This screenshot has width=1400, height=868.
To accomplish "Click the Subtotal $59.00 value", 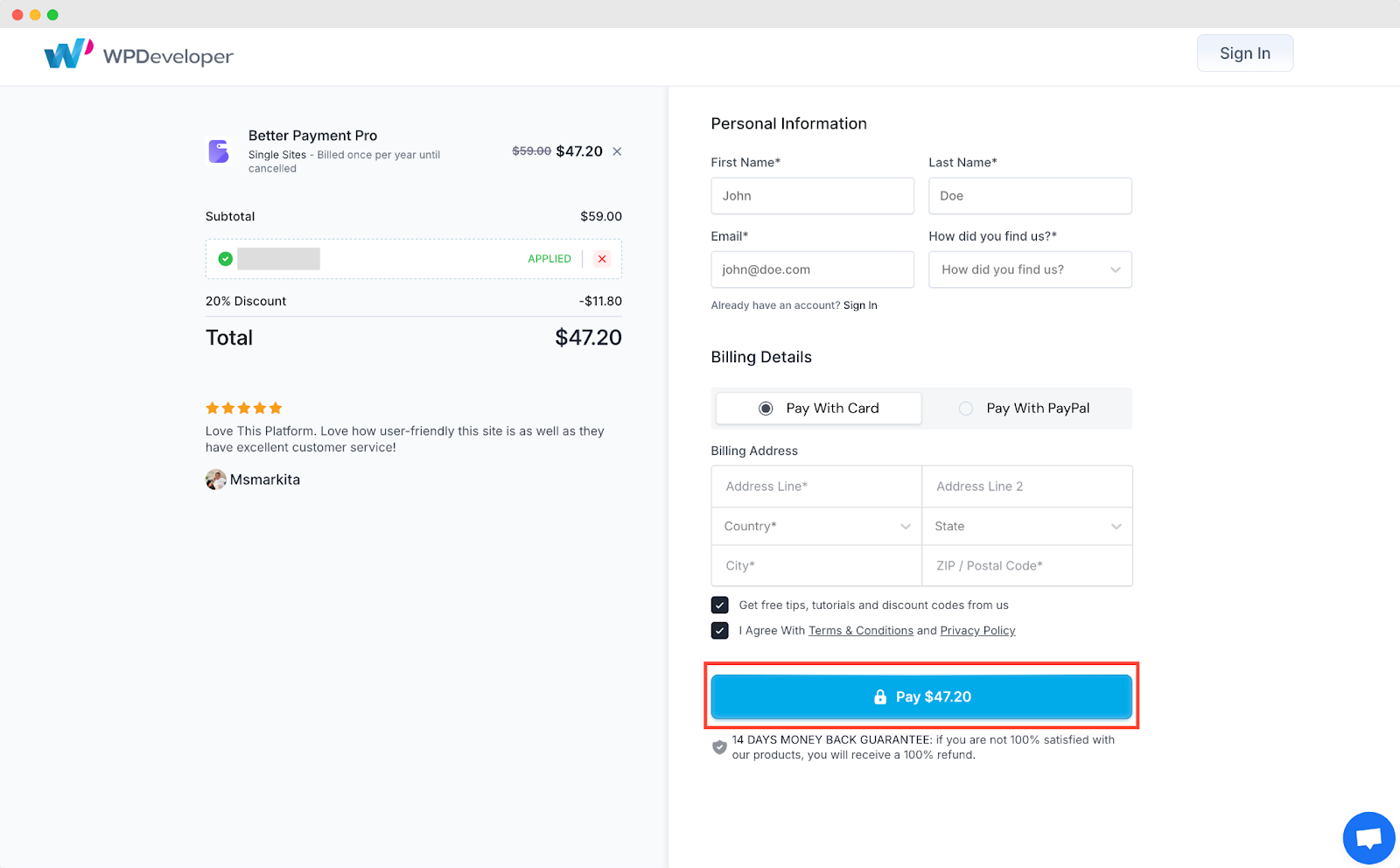I will pos(601,216).
